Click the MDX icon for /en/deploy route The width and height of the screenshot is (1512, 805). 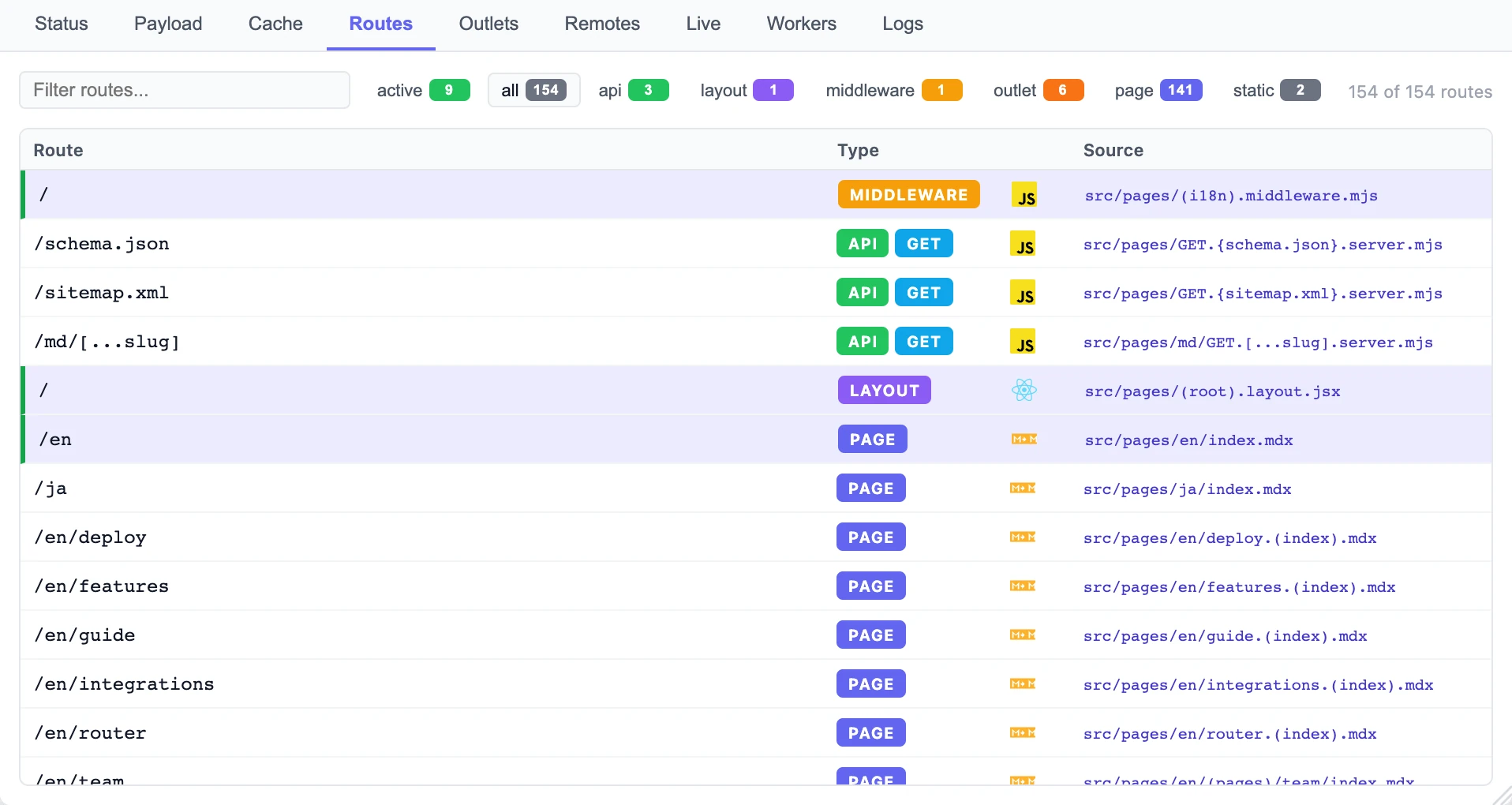[1023, 537]
